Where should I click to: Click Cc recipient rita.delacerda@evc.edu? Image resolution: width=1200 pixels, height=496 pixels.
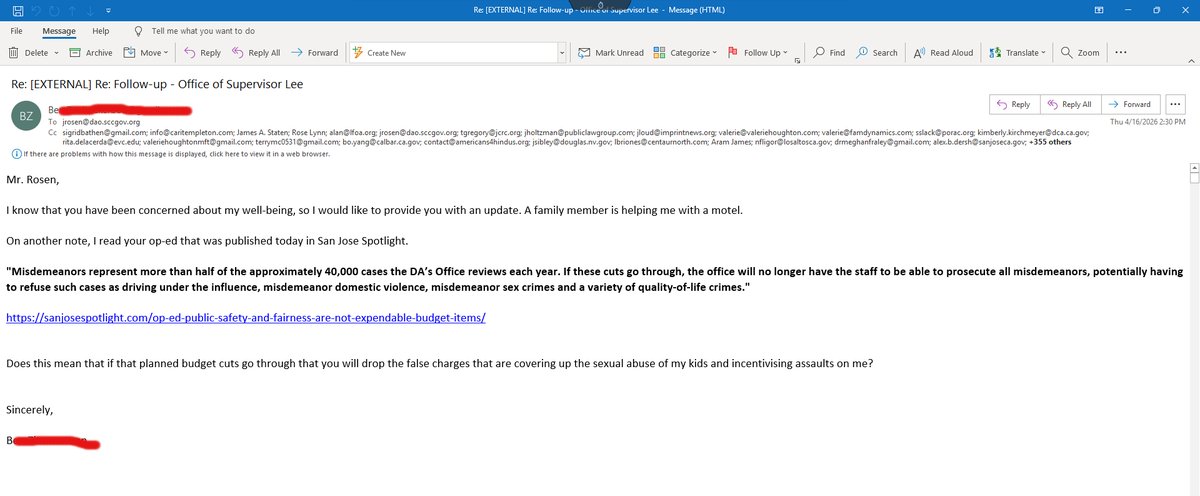click(x=102, y=143)
